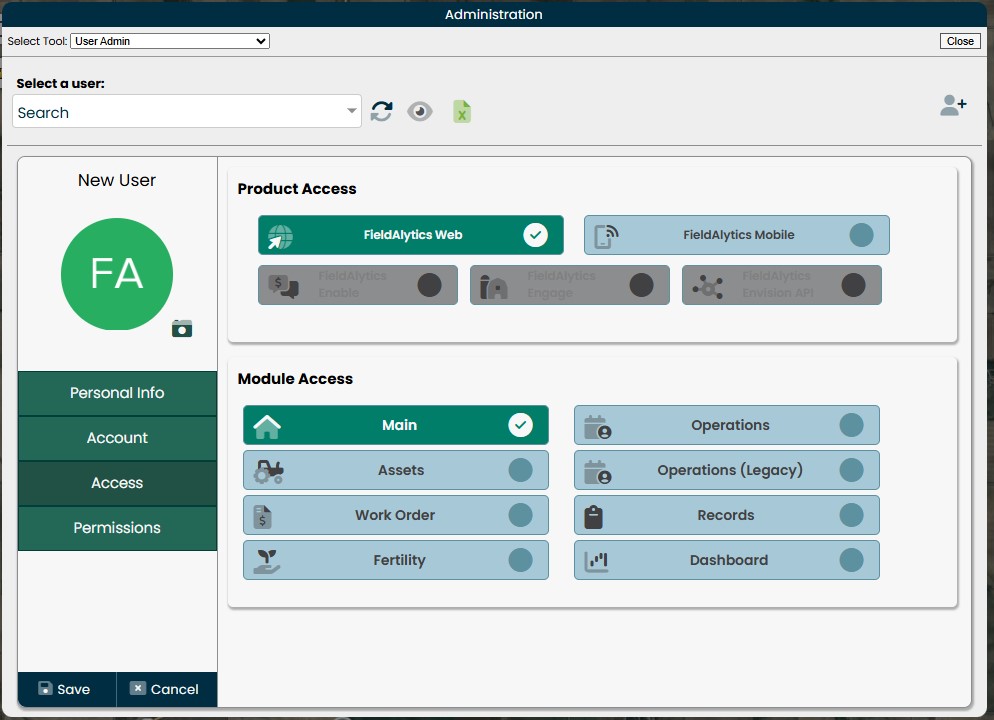
Task: Click the invoice icon on Work Order
Action: (x=262, y=517)
